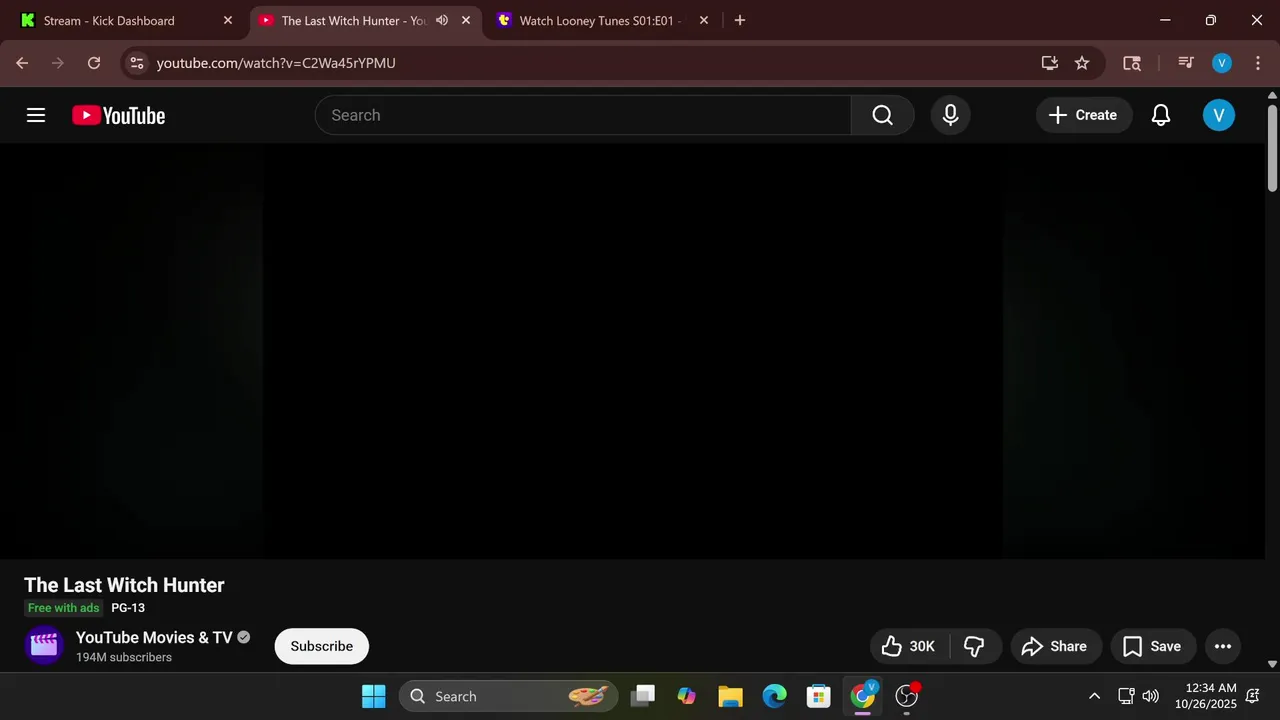Open Chrome side panel search icon
1280x720 pixels.
(x=1132, y=63)
